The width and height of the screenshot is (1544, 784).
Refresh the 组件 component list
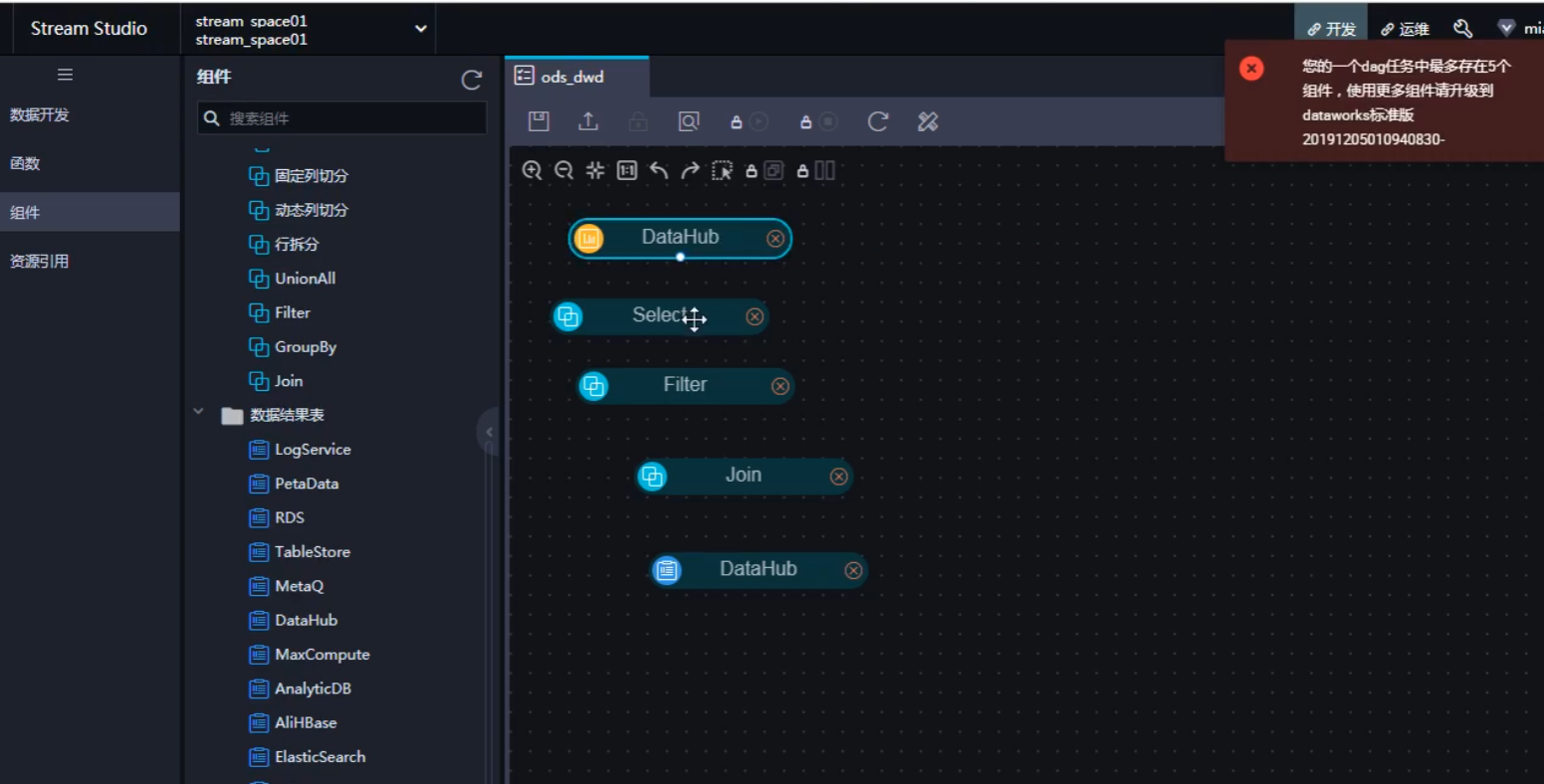[x=472, y=80]
